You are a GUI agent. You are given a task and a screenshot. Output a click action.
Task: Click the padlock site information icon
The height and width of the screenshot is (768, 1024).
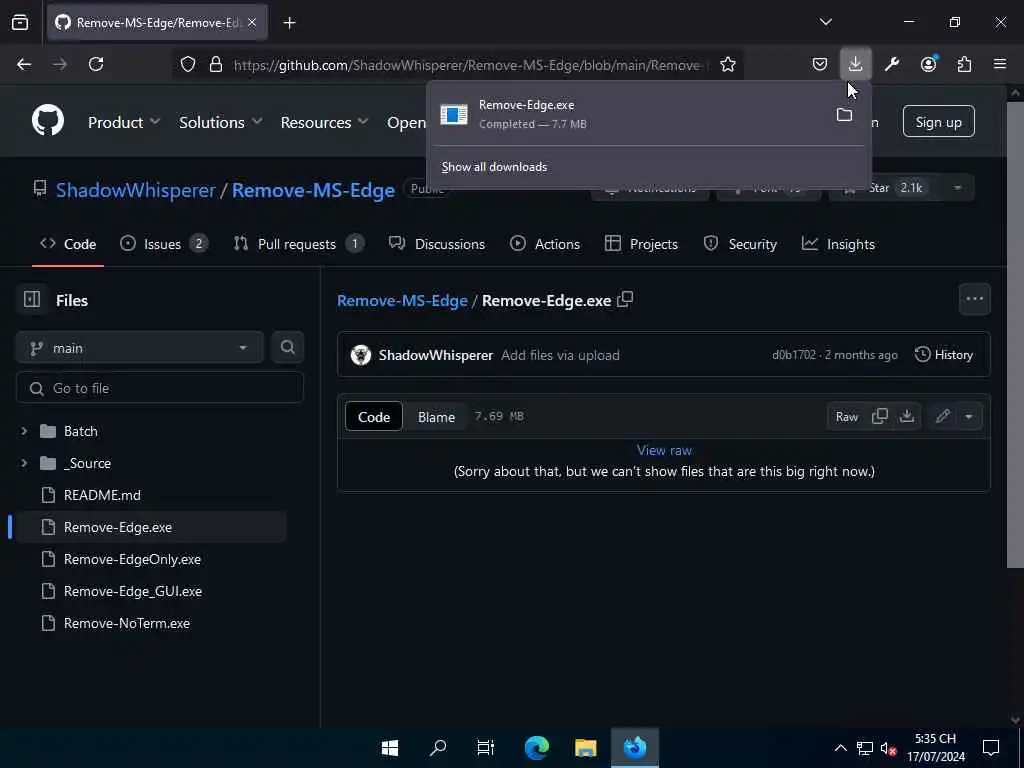click(216, 64)
